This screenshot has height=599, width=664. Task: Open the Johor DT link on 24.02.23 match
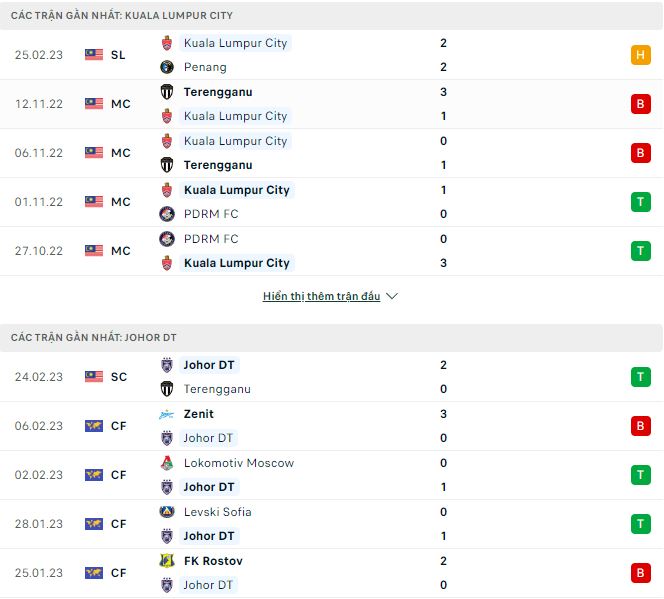(208, 365)
